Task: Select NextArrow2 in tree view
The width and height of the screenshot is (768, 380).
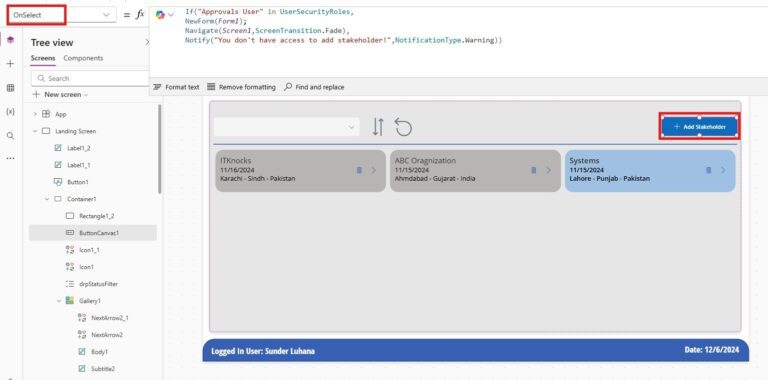Action: pyautogui.click(x=107, y=335)
